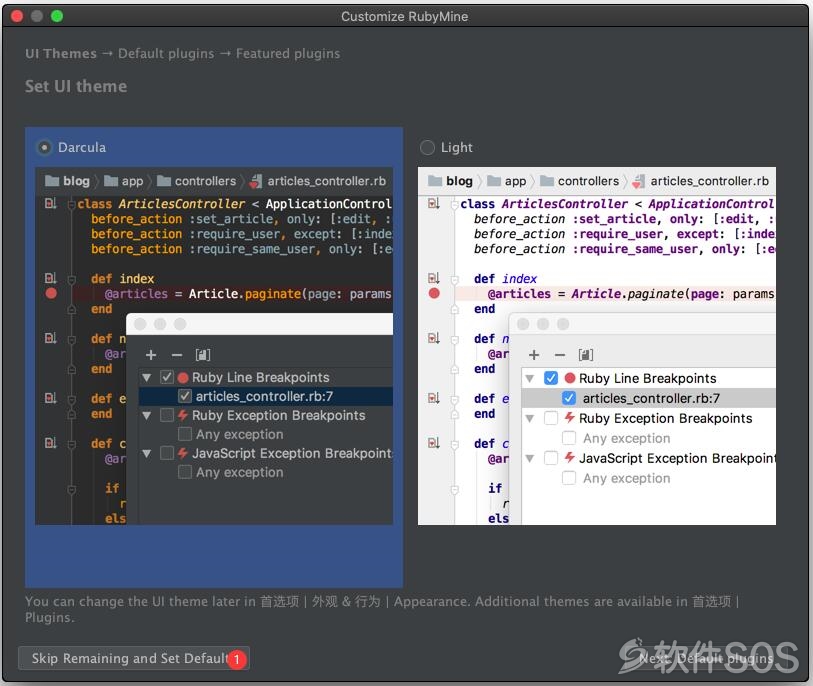
Task: Click the remove breakpoint minus icon in Darcula preview
Action: pyautogui.click(x=177, y=355)
